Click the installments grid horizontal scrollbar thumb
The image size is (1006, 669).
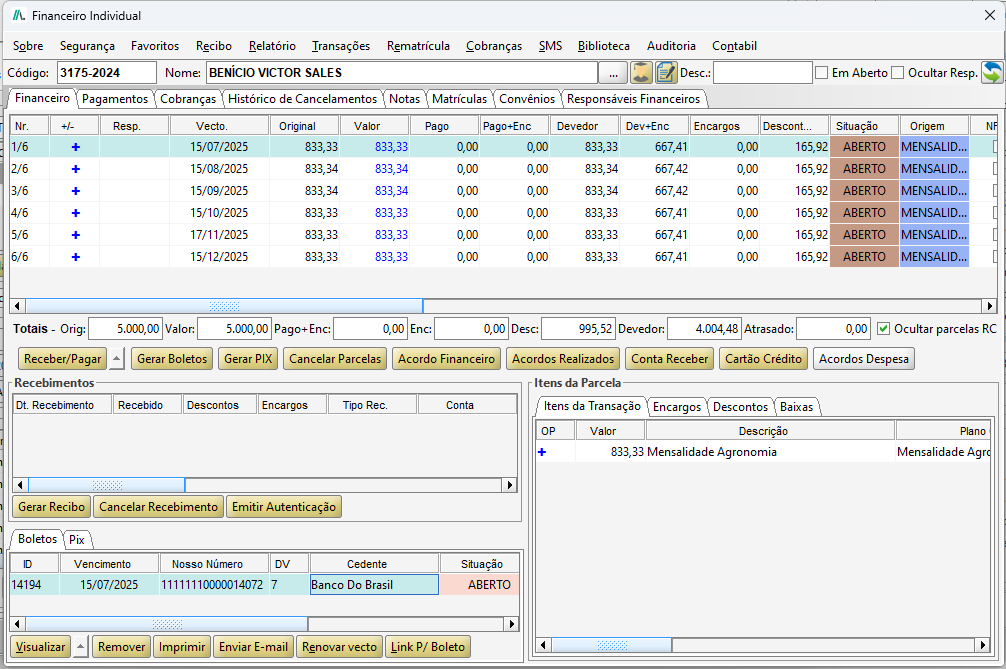224,306
